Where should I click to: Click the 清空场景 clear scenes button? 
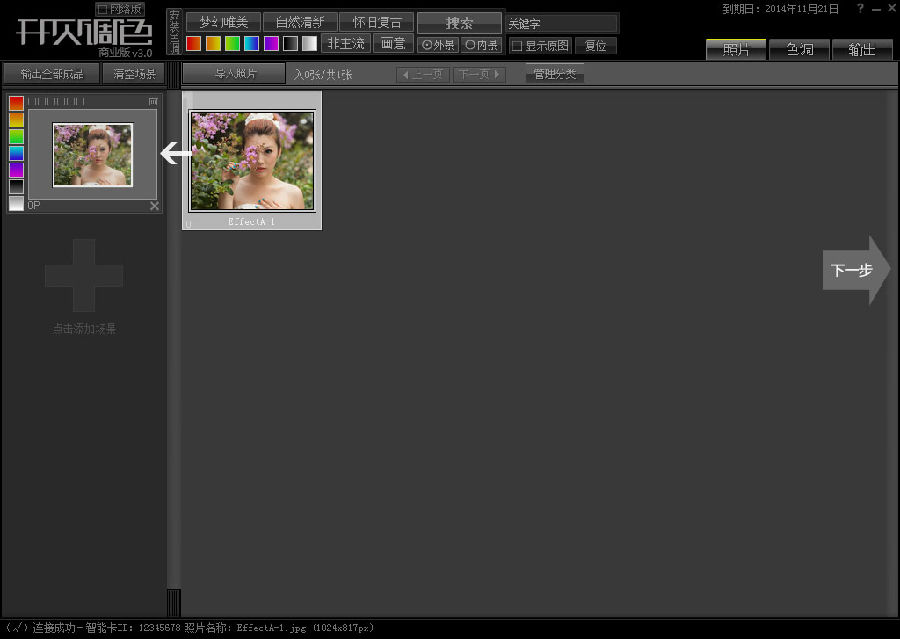(132, 74)
